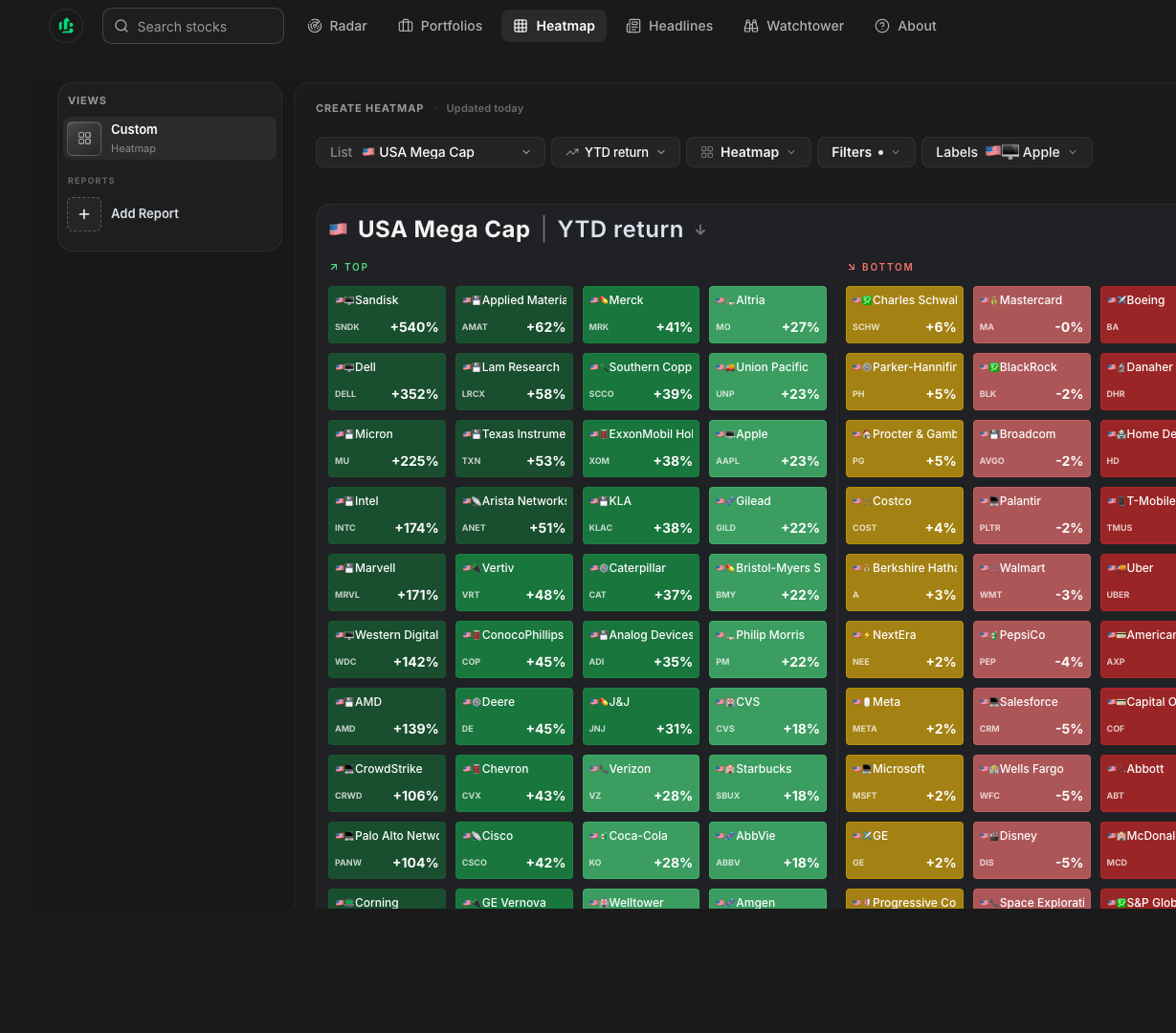
Task: Click the Headlines newspaper icon
Action: coord(633,26)
